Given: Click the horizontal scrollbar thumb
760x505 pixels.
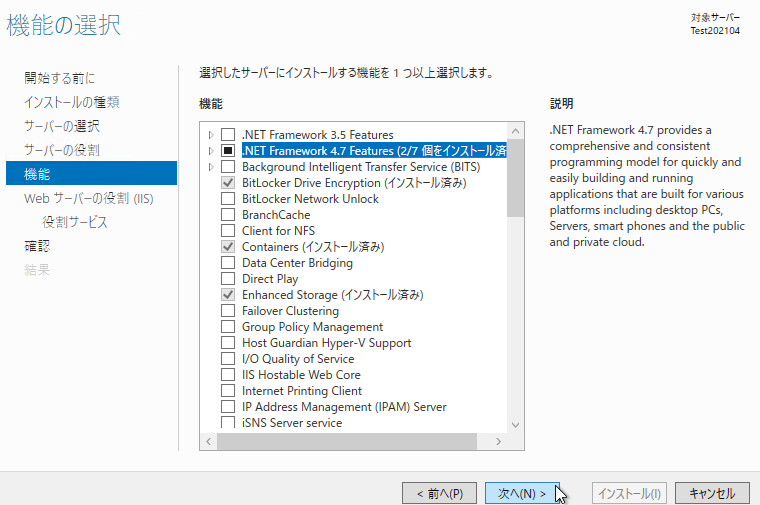Looking at the screenshot, I should (347, 442).
